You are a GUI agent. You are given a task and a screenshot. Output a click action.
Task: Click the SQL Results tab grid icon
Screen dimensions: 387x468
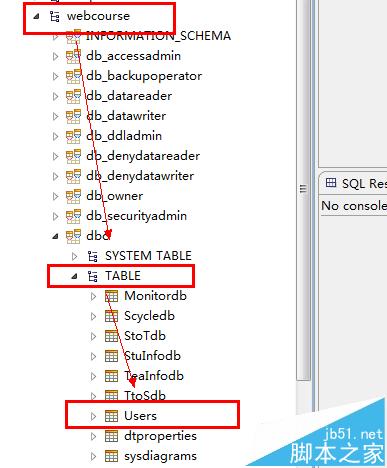pyautogui.click(x=331, y=183)
